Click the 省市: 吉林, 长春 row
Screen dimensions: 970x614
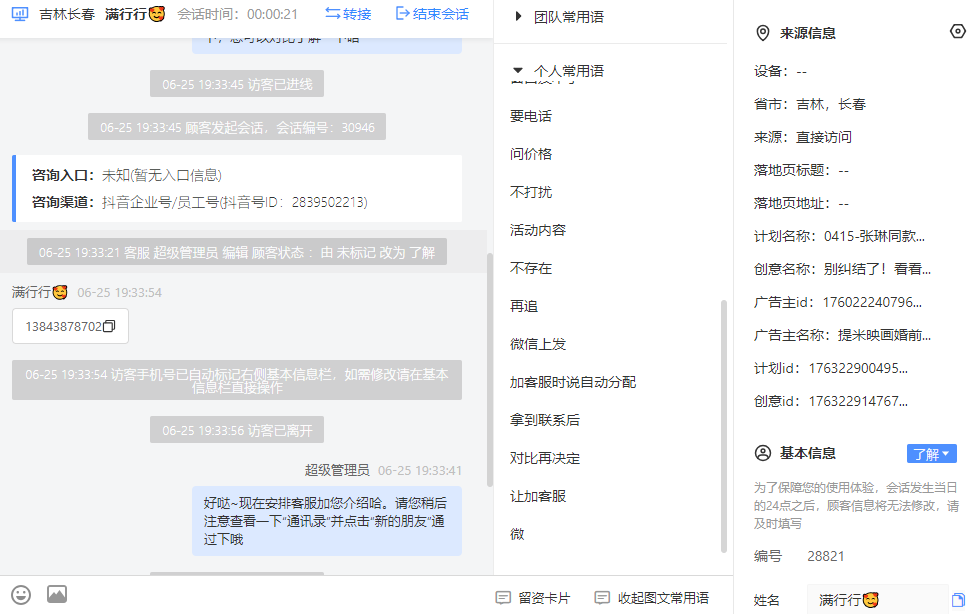coord(810,104)
